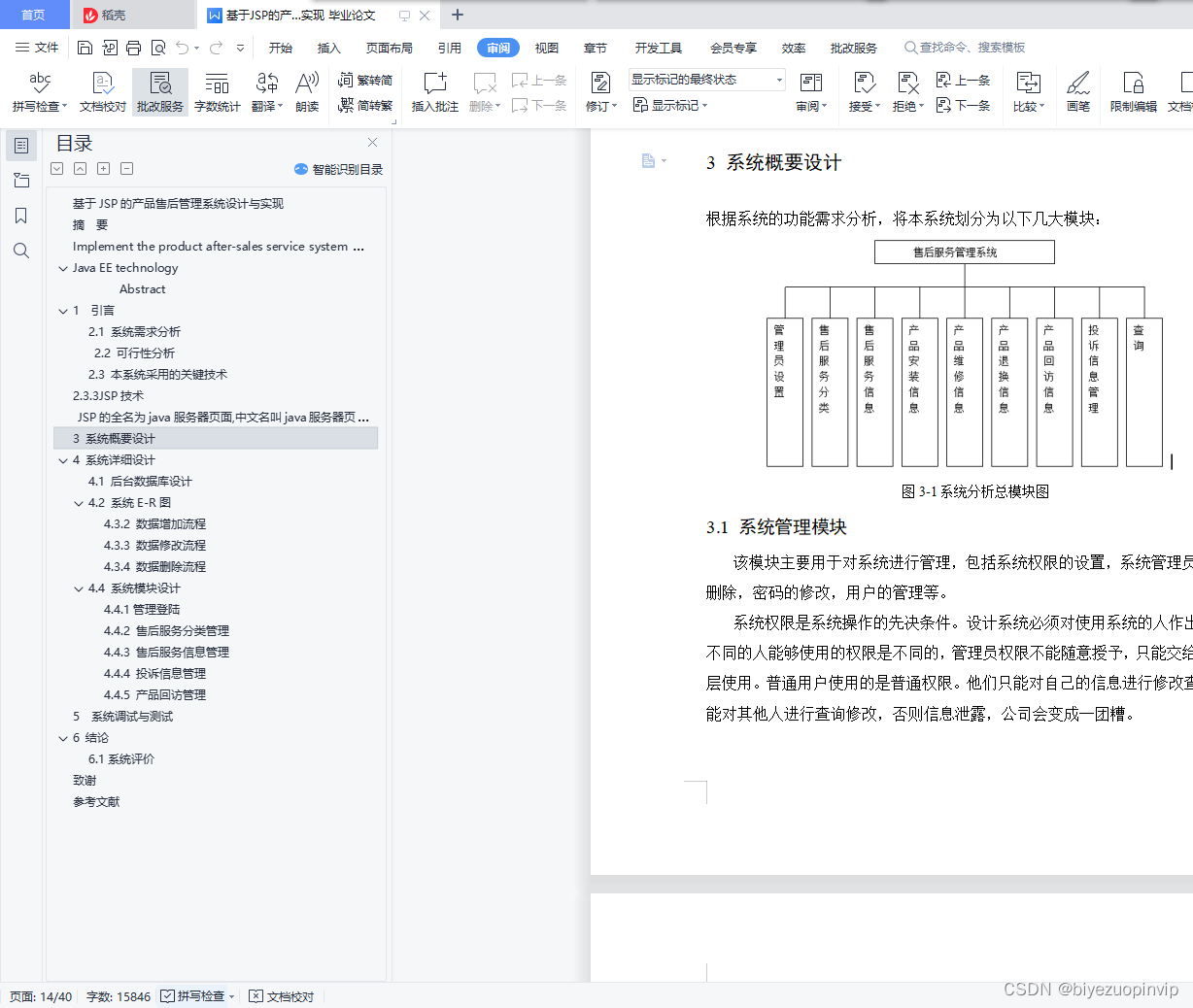Collapse the 'Java EE technology' tree node
1193x1008 pixels.
coord(63,269)
